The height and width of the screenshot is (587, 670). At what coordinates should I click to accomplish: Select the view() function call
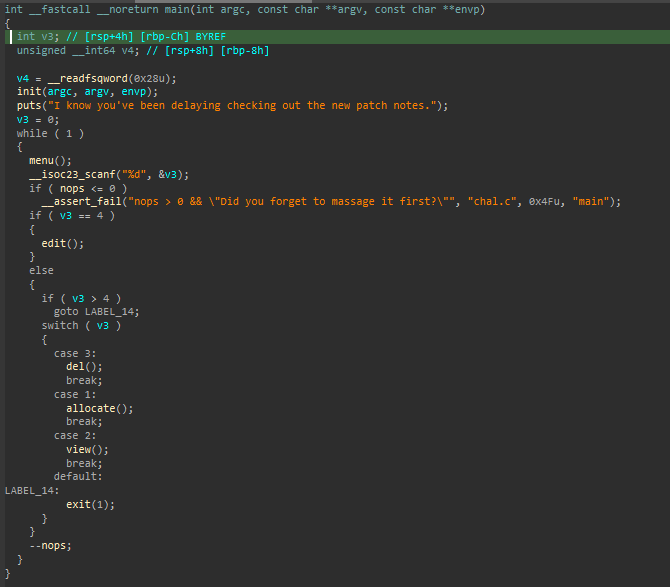pos(84,449)
